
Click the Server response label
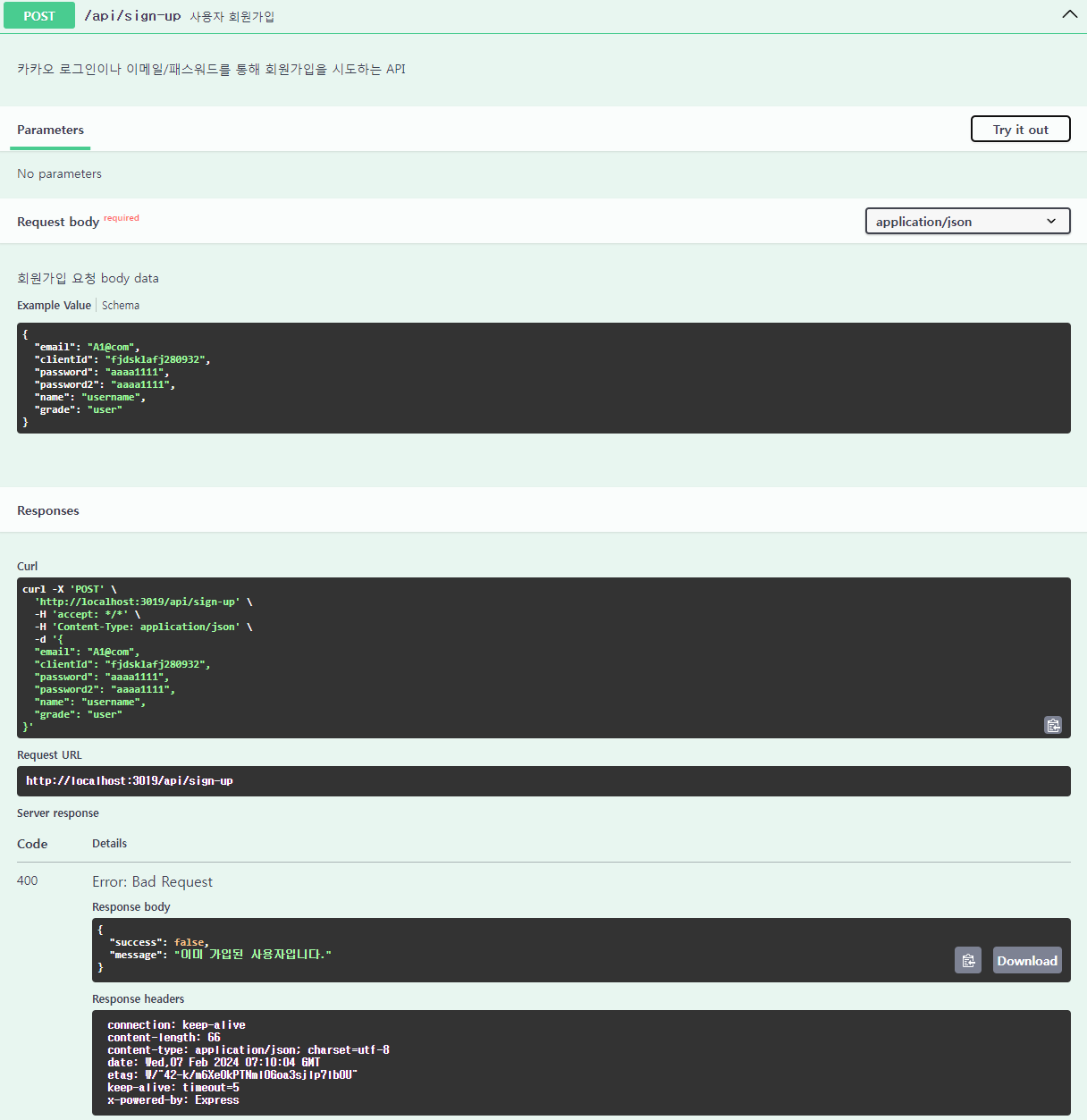pos(58,813)
